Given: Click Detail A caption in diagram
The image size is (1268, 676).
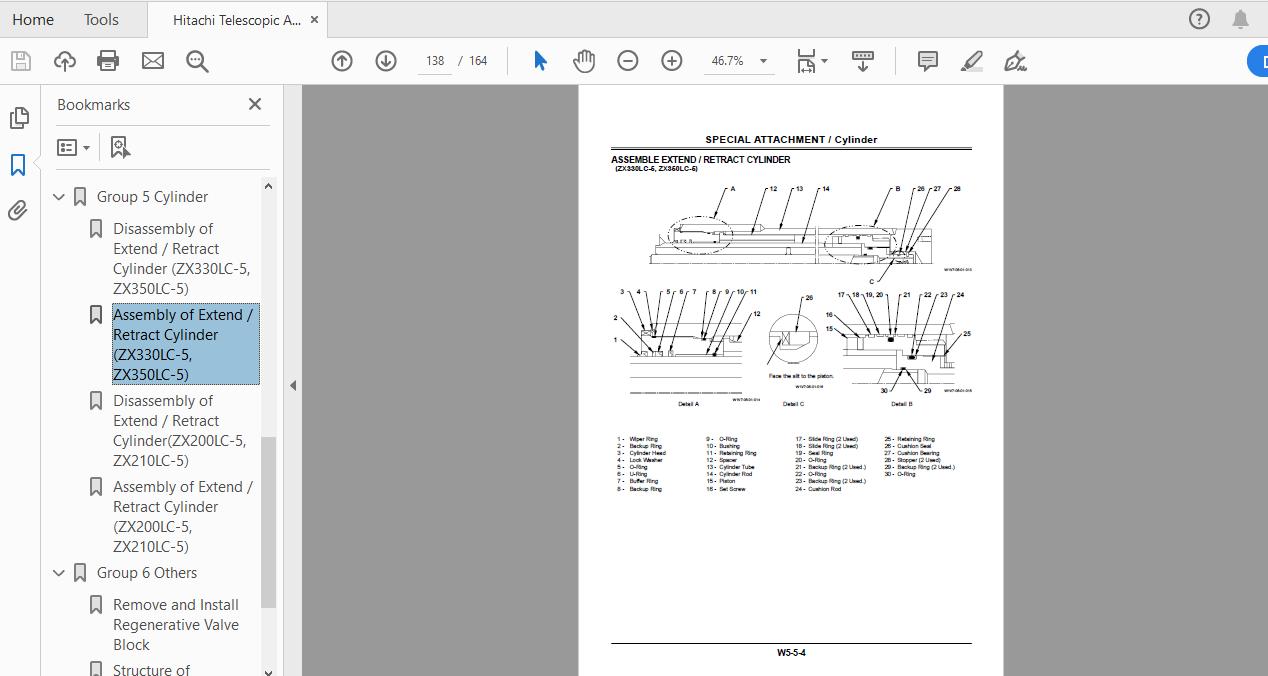Looking at the screenshot, I should (688, 404).
